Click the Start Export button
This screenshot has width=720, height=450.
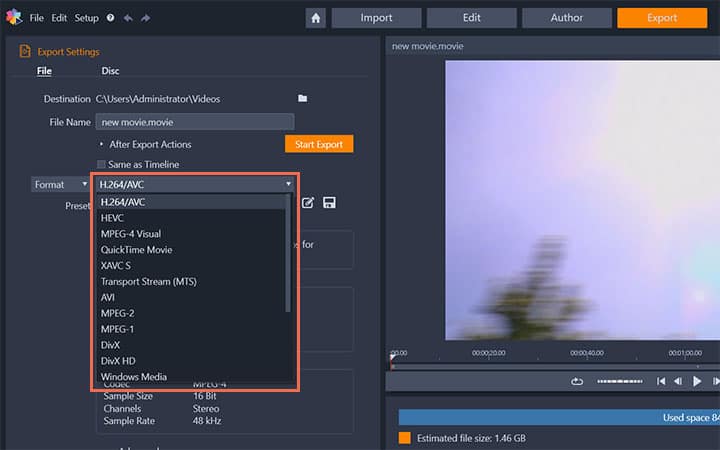[x=319, y=144]
